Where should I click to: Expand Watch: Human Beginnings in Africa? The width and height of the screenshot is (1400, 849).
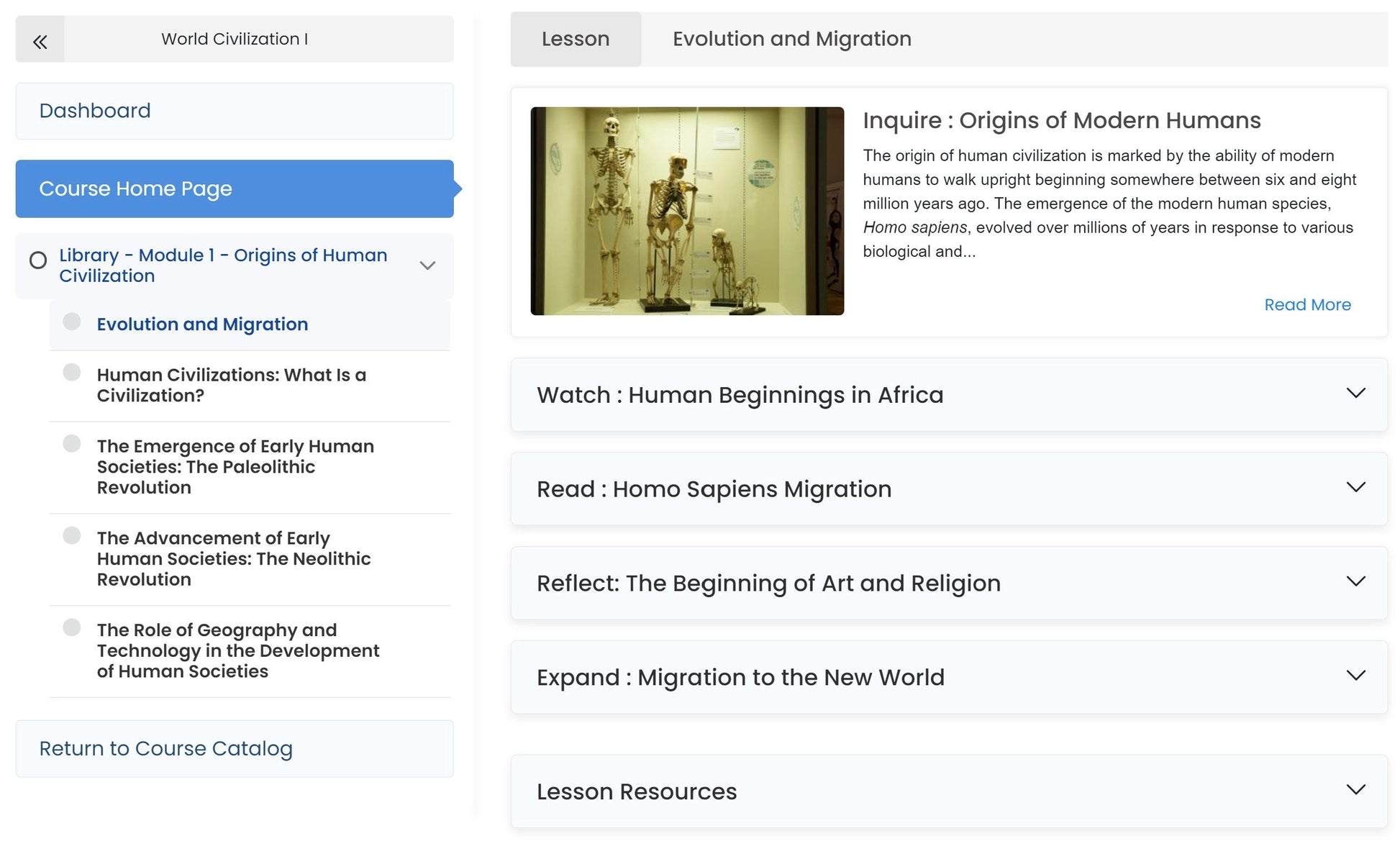(x=1355, y=394)
